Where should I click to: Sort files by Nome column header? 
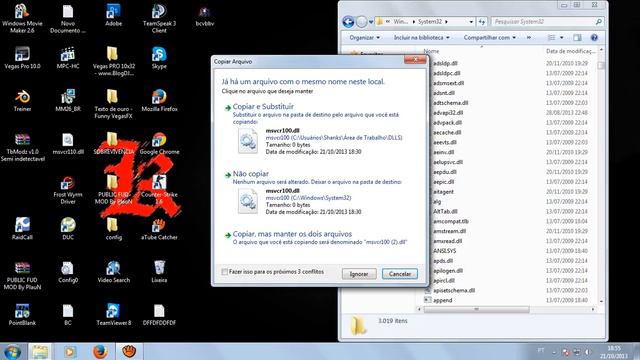point(431,51)
